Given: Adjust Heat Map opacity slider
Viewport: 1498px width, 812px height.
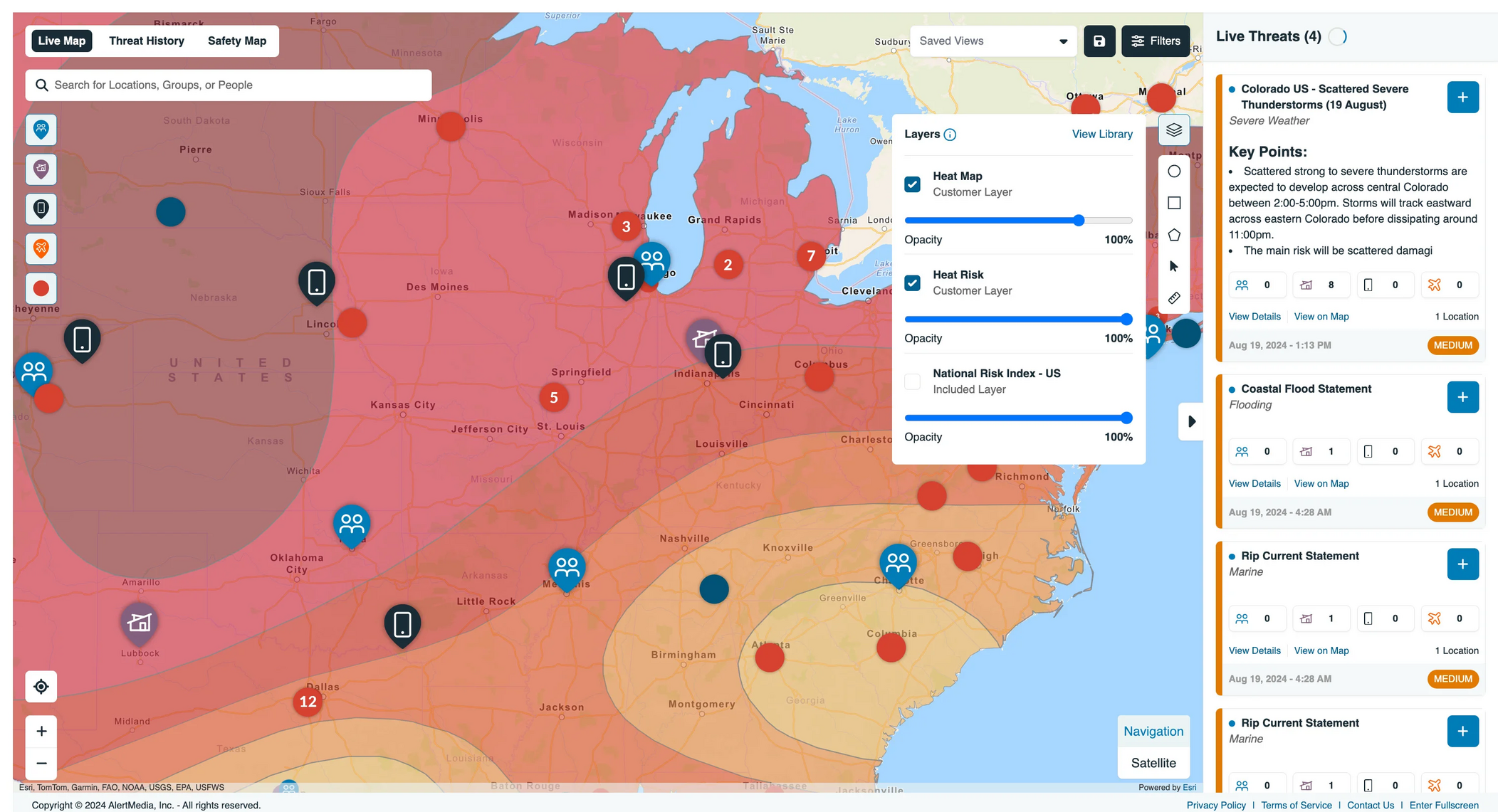Looking at the screenshot, I should tap(1079, 219).
